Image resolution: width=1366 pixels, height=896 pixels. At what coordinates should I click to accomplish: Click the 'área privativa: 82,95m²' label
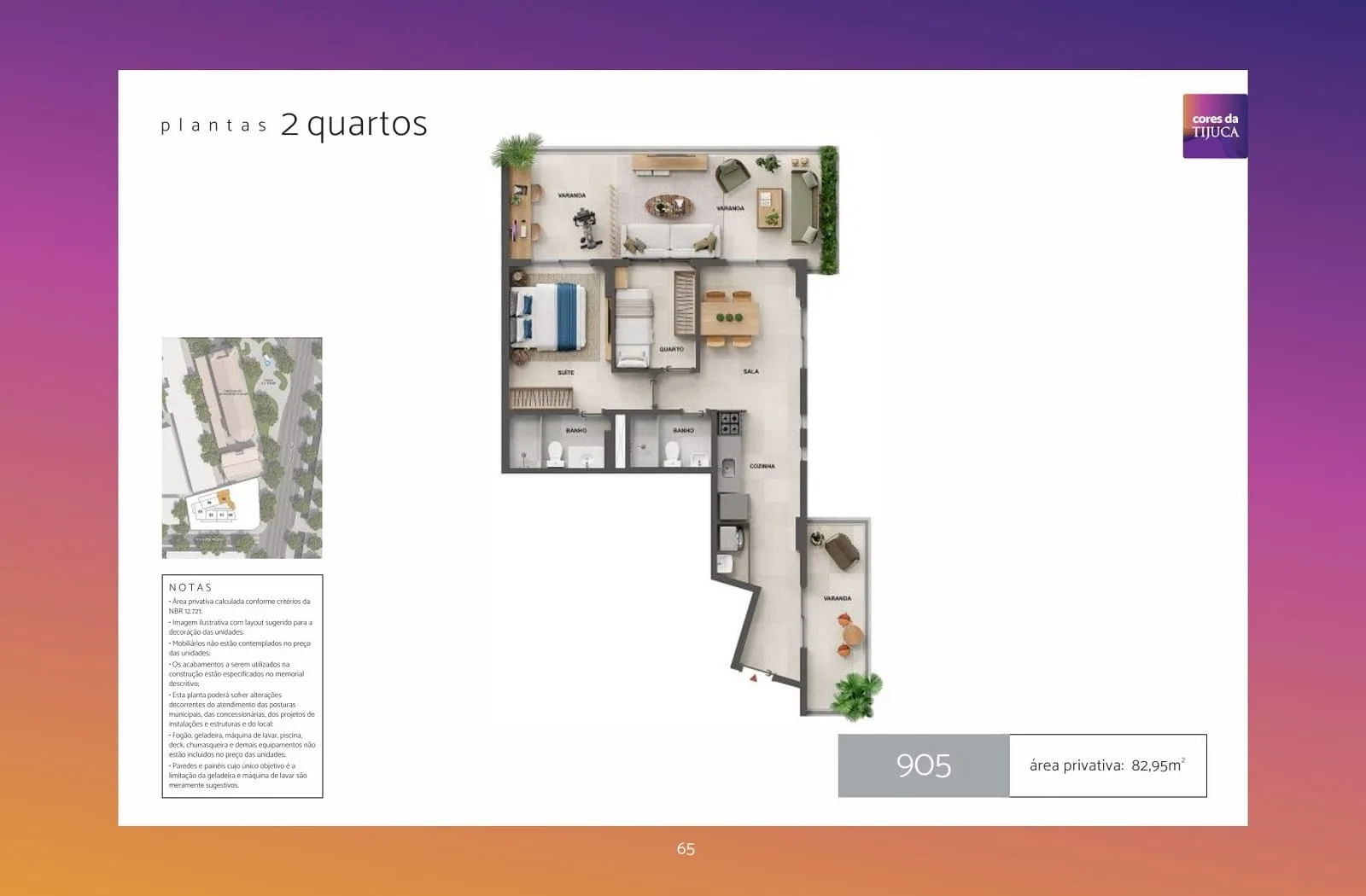[x=1107, y=765]
